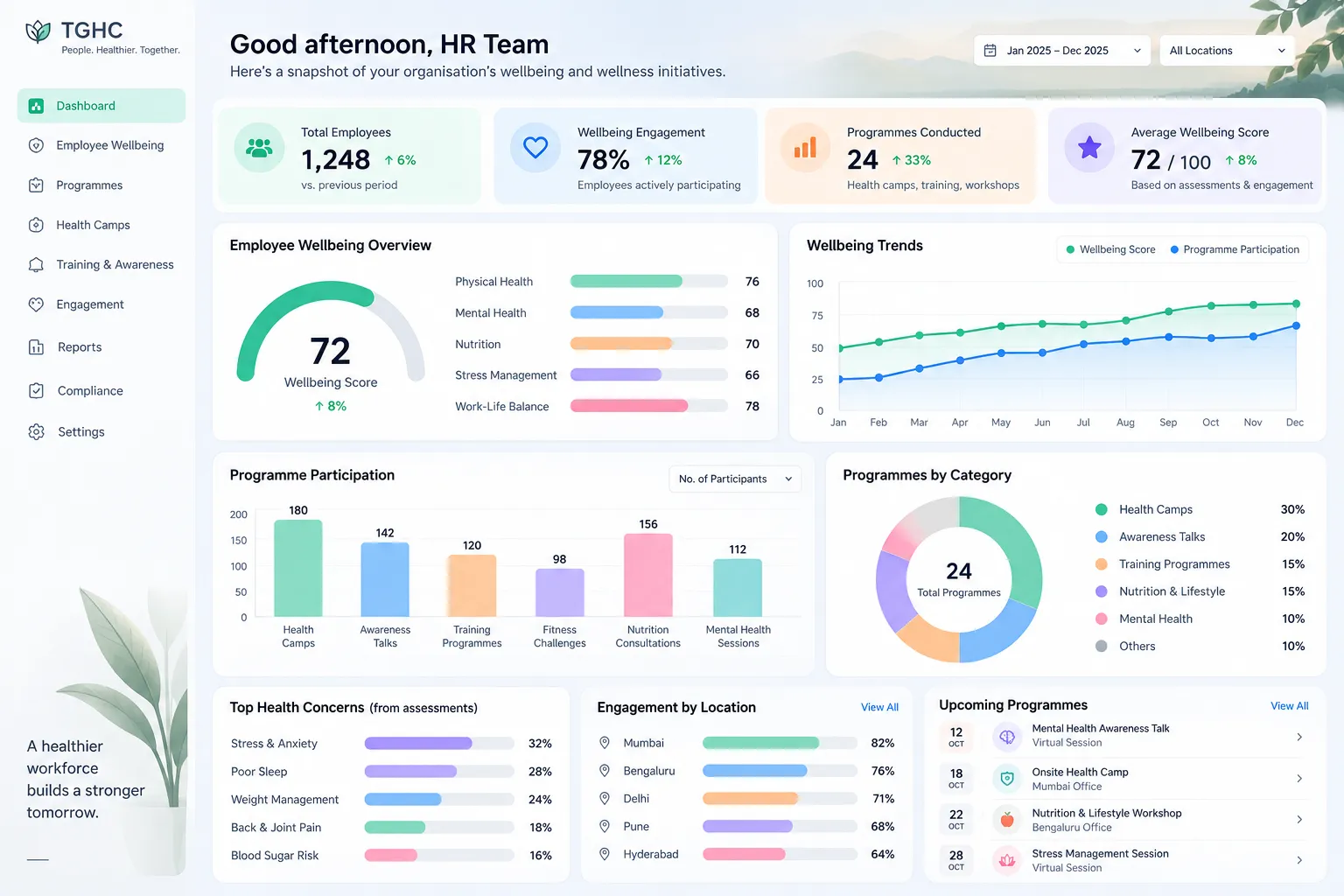Click the Dashboard sidebar icon
This screenshot has width=1344, height=896.
(36, 106)
